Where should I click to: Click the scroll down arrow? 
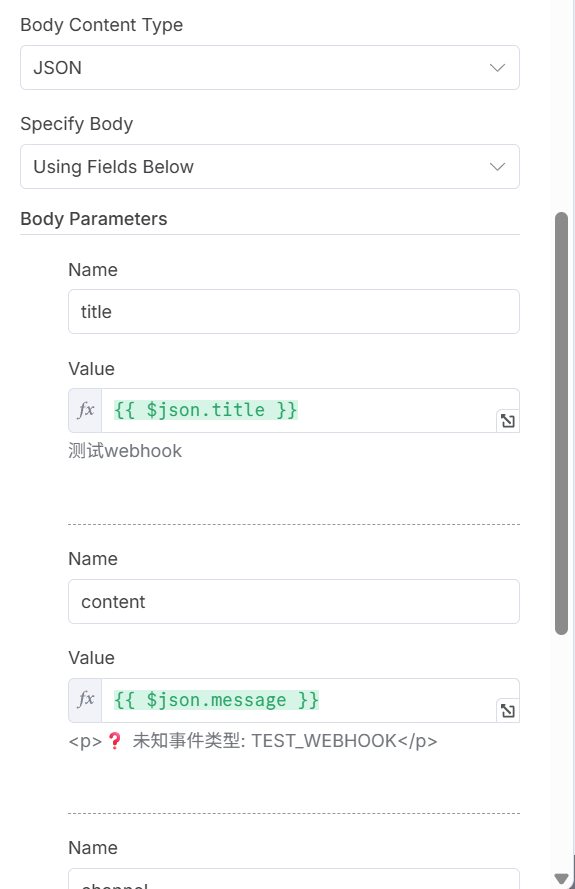[x=561, y=879]
